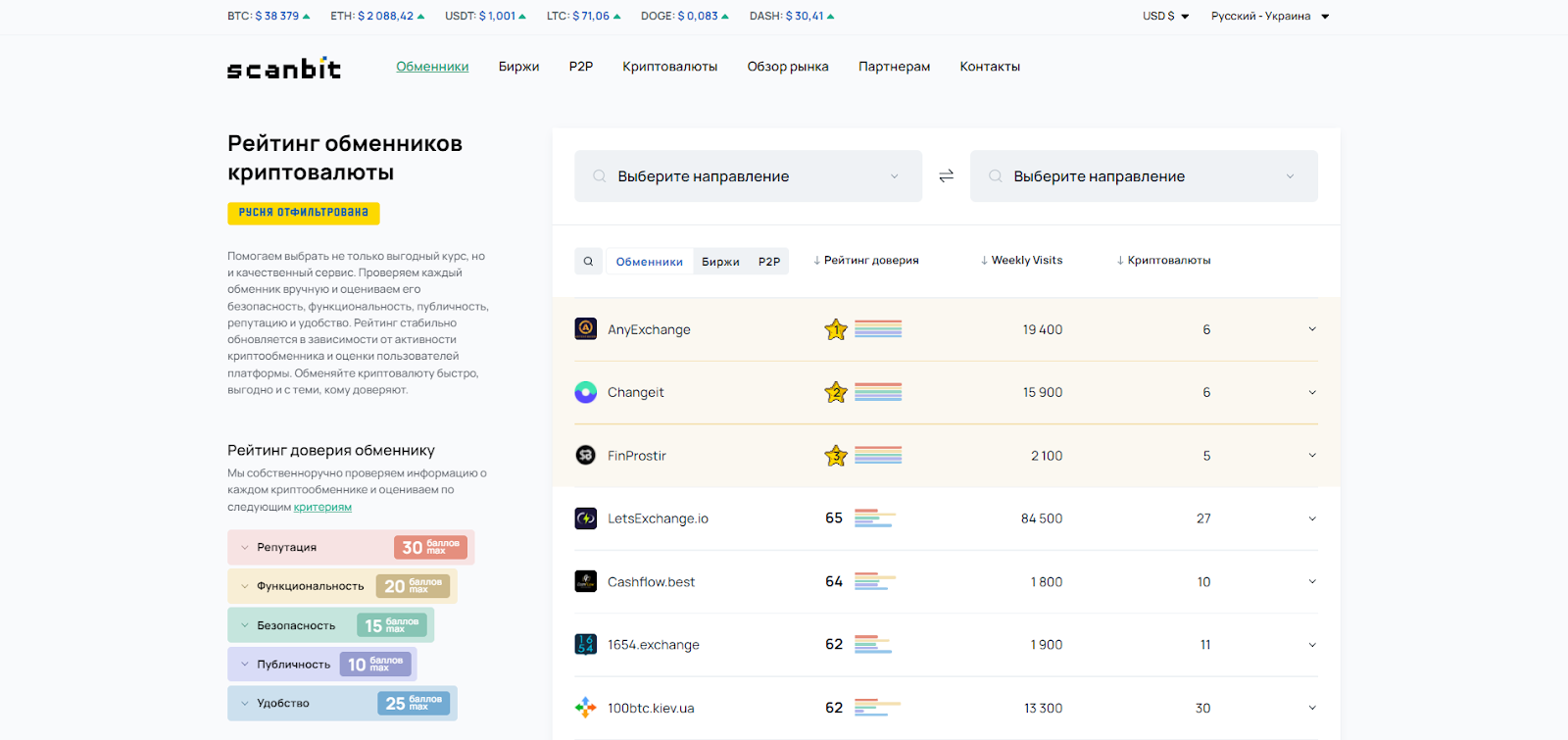Click the ETH price ticker
The image size is (1568, 740).
pos(377,17)
